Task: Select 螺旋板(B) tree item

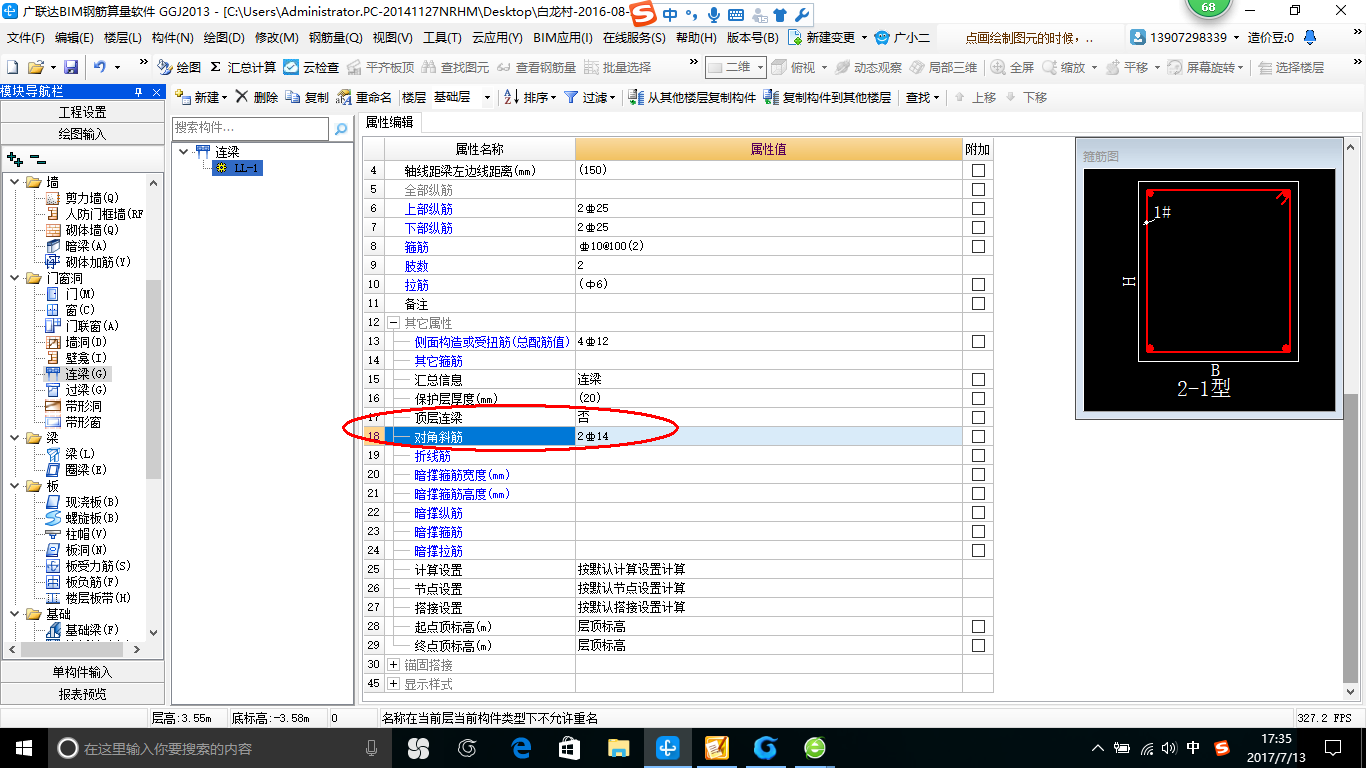Action: click(x=92, y=518)
